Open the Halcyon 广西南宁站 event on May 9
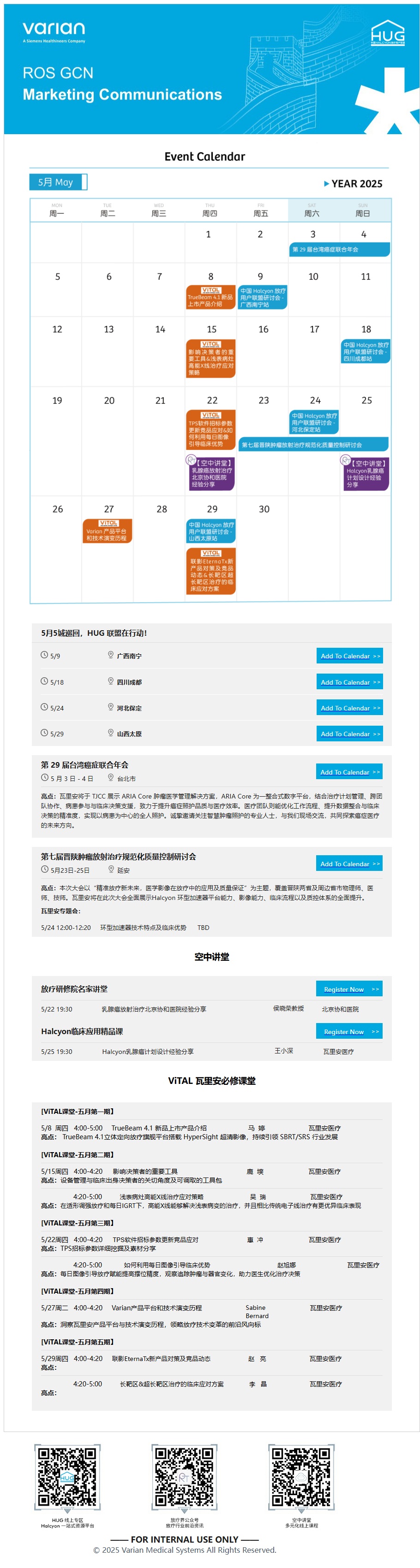 pyautogui.click(x=262, y=298)
